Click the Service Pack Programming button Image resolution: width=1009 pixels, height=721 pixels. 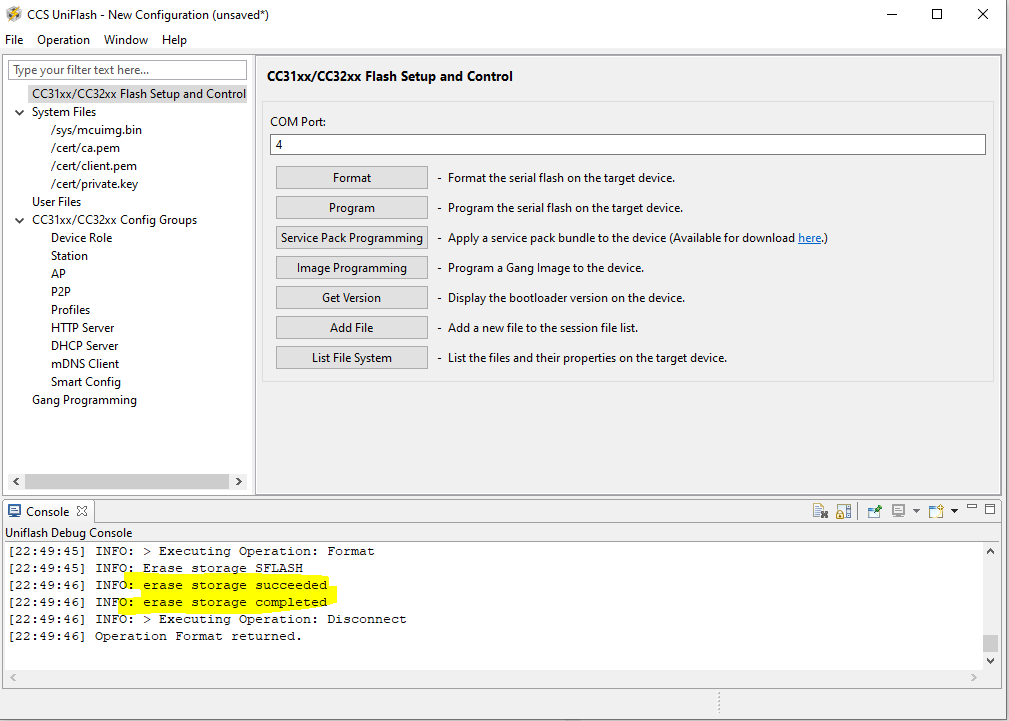pyautogui.click(x=352, y=238)
